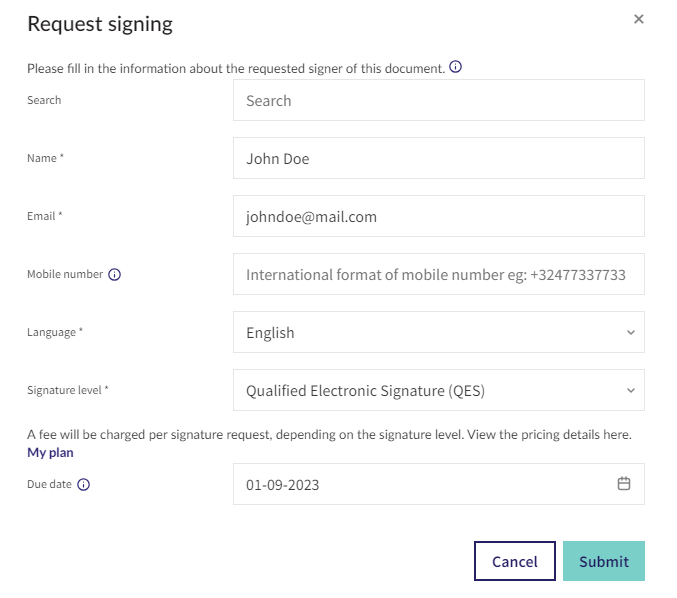Open the My plan link

coord(50,452)
